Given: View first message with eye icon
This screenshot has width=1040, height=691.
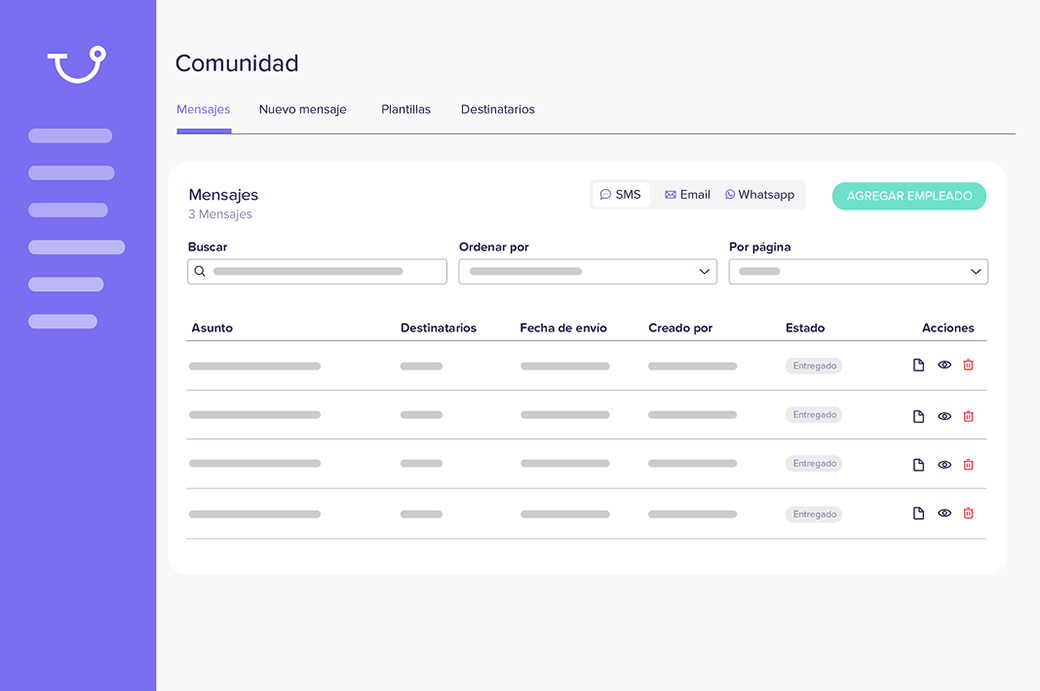Looking at the screenshot, I should point(944,365).
